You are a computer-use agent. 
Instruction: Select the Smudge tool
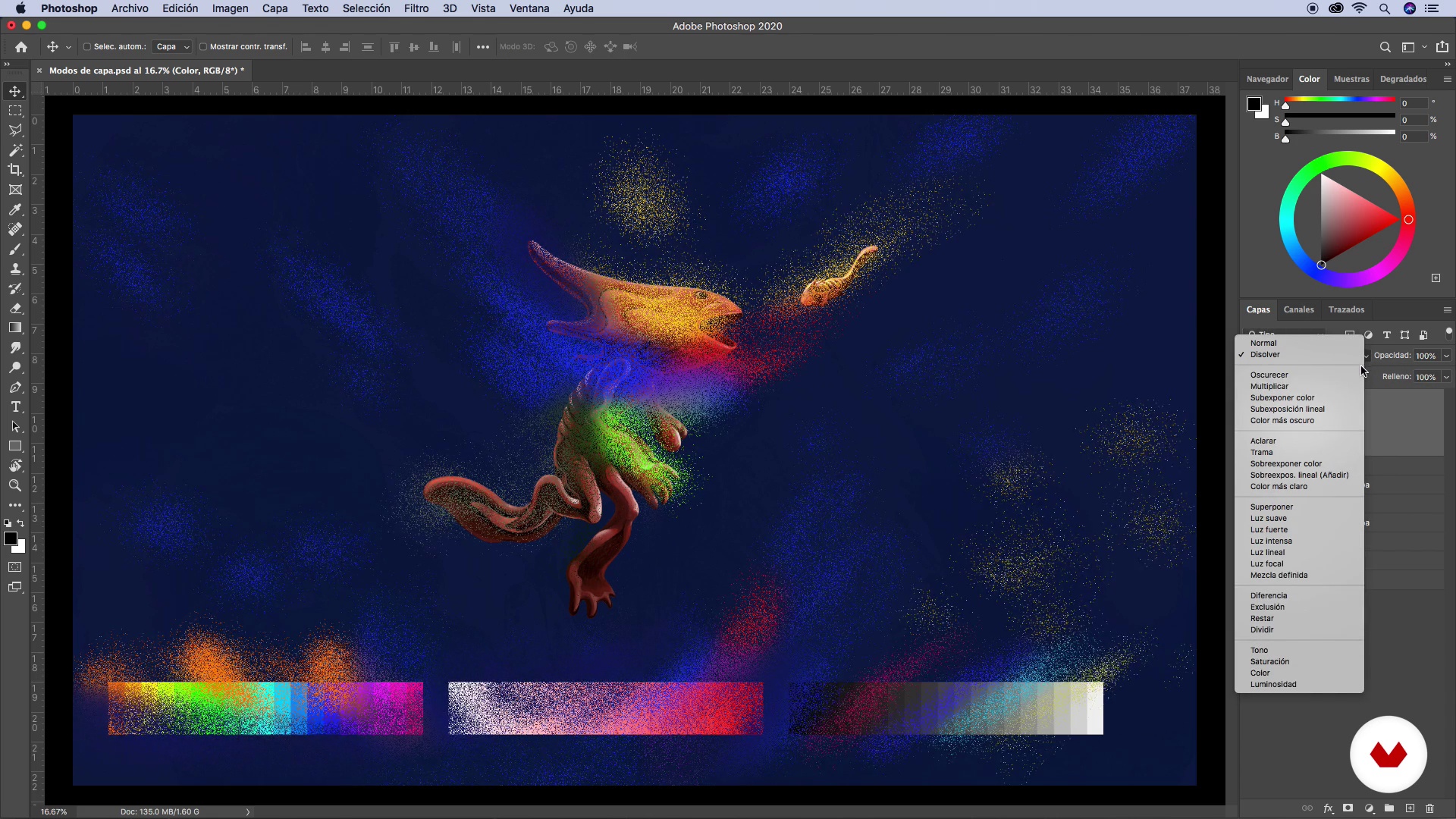pyautogui.click(x=15, y=347)
